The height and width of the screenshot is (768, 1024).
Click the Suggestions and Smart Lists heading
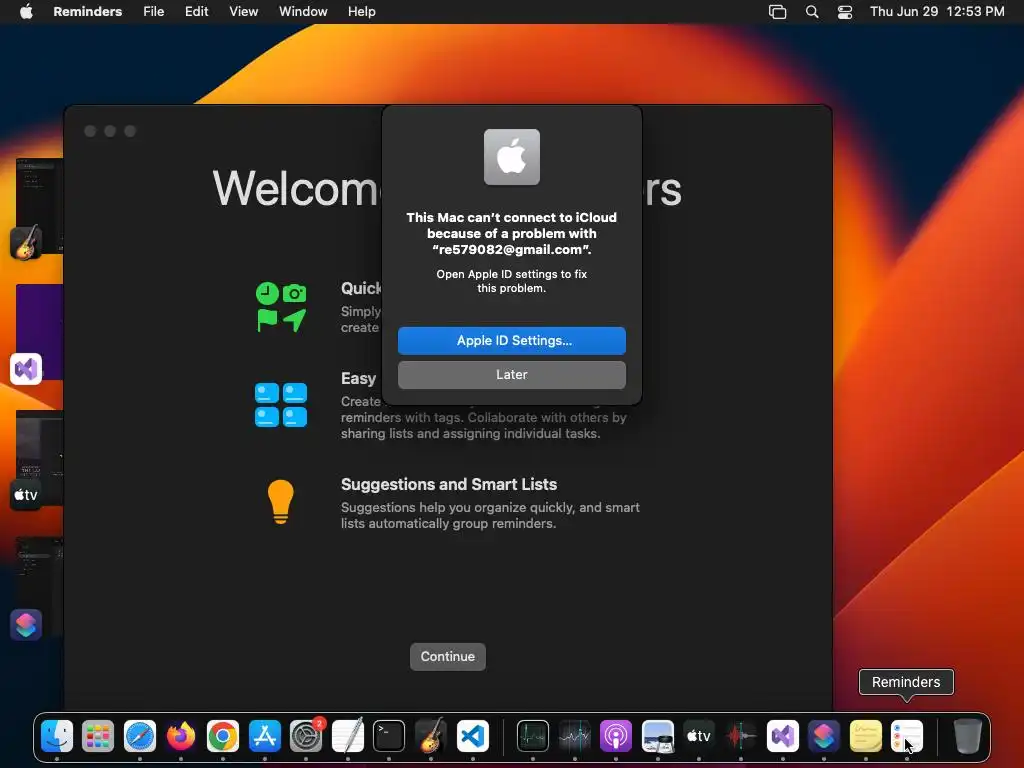pos(449,485)
